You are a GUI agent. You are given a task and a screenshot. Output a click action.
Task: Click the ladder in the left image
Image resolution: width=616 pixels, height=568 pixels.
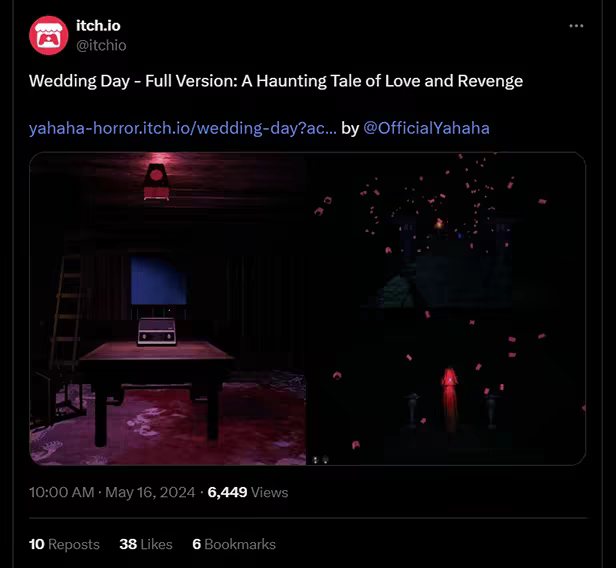click(66, 310)
